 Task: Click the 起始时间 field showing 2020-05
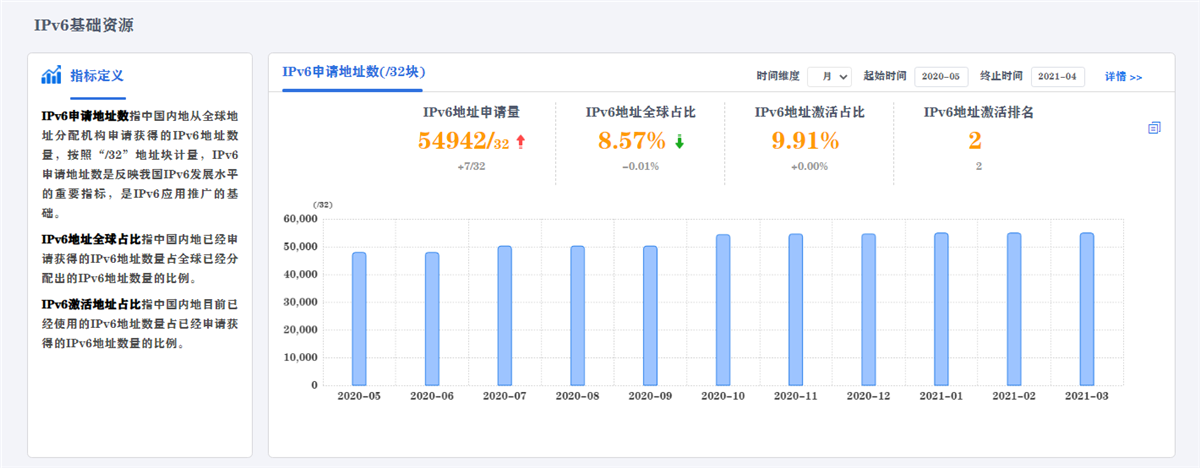[x=941, y=76]
